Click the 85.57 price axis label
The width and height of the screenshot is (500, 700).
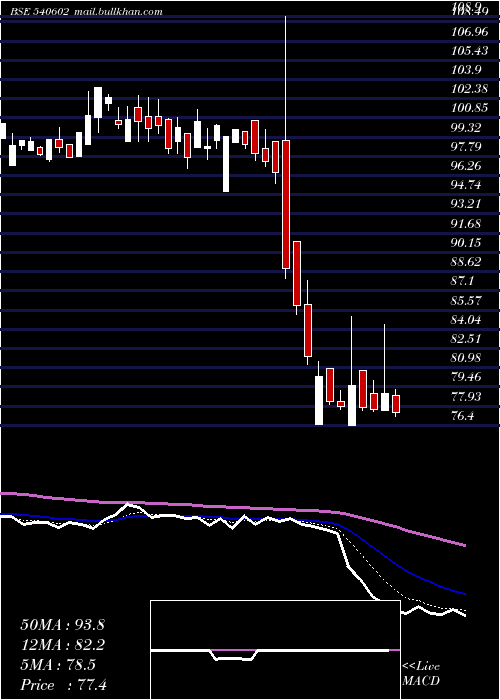point(466,300)
